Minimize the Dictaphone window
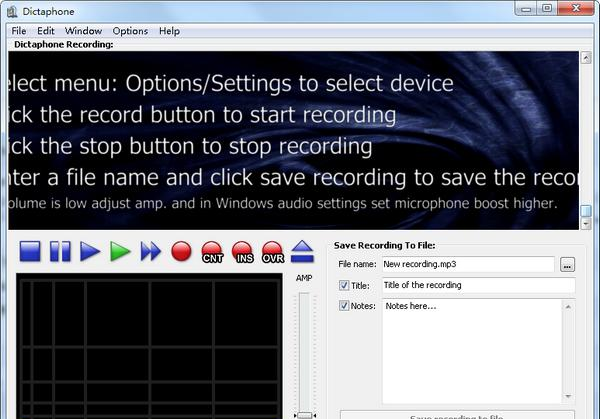600x419 pixels. (x=527, y=8)
